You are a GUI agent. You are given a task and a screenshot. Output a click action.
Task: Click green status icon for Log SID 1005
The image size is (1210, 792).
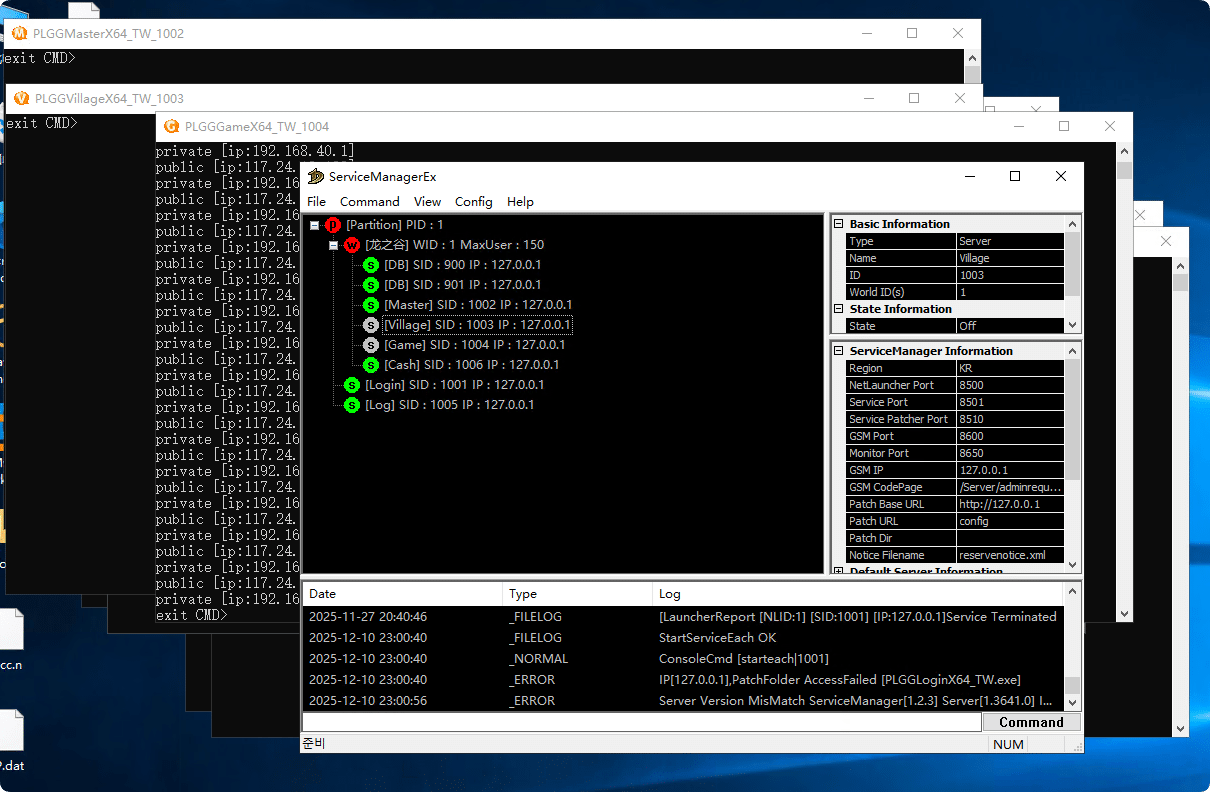(x=352, y=405)
